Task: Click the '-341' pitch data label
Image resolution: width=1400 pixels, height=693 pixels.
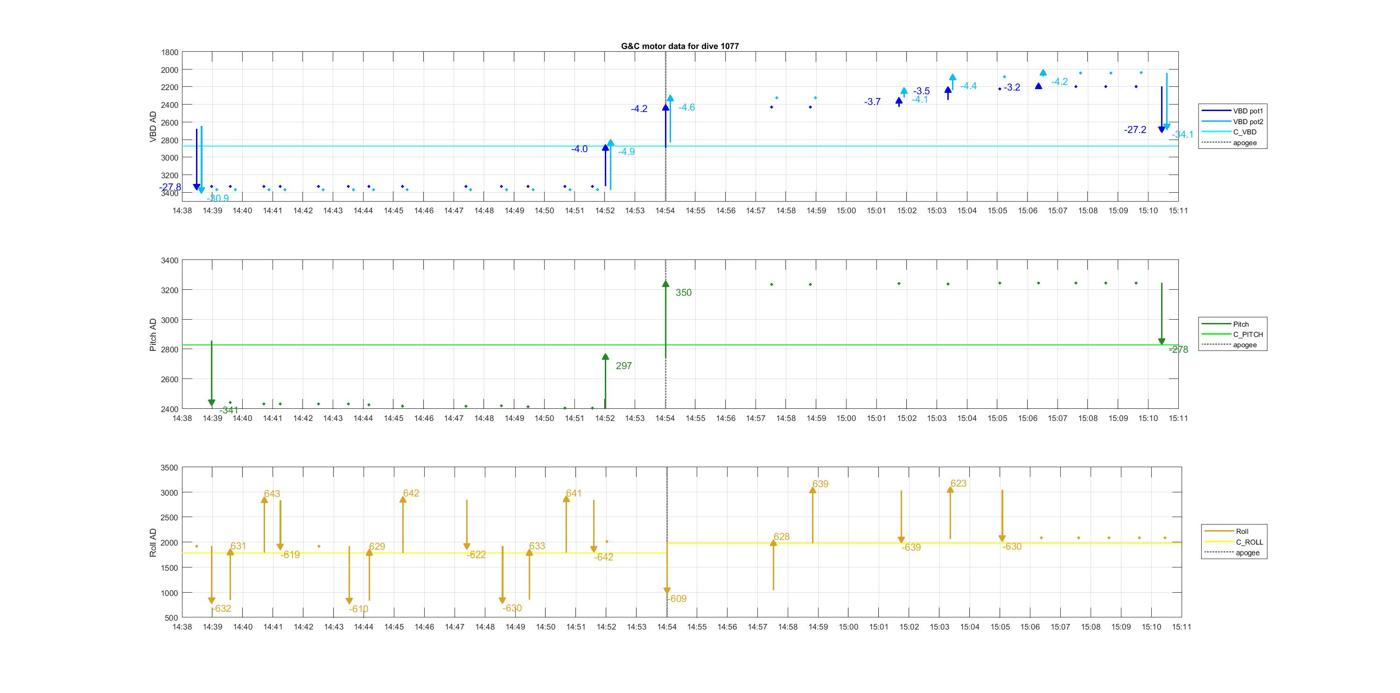Action: [229, 410]
